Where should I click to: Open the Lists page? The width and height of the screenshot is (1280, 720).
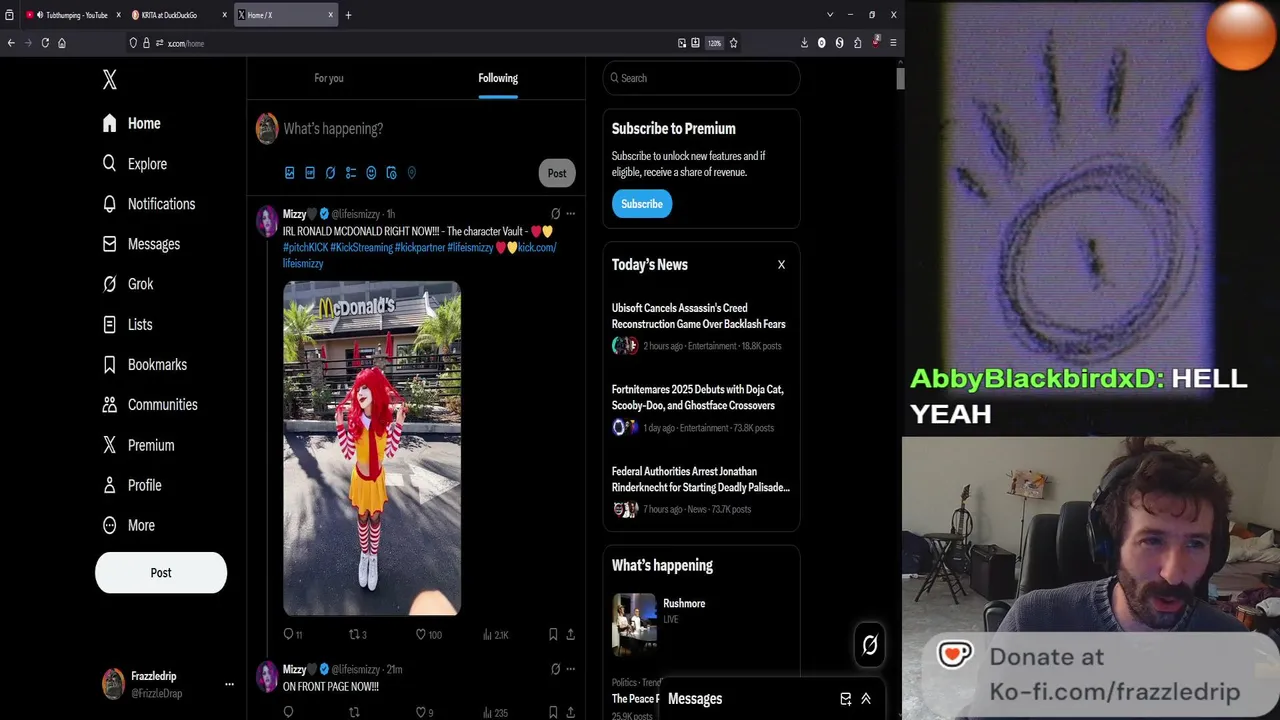(x=127, y=324)
